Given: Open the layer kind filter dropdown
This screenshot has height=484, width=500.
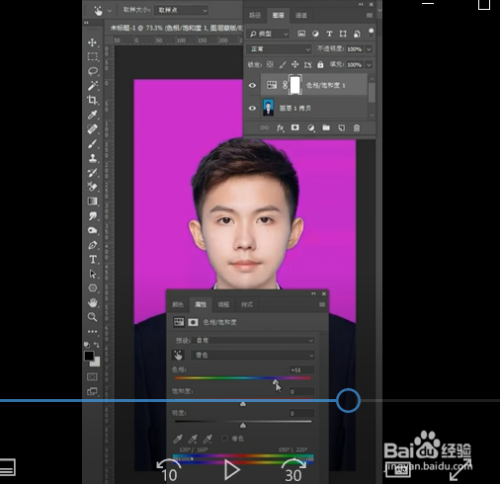Looking at the screenshot, I should (x=268, y=34).
